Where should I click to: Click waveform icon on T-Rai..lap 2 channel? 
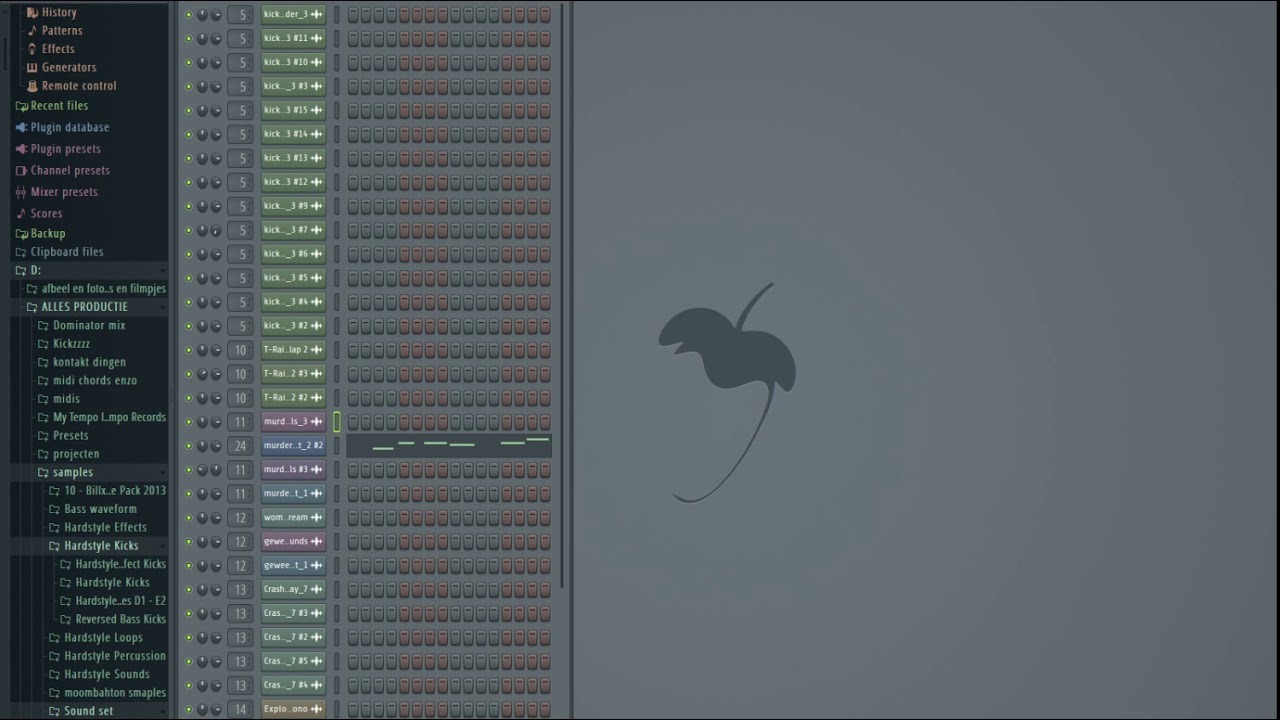(317, 350)
